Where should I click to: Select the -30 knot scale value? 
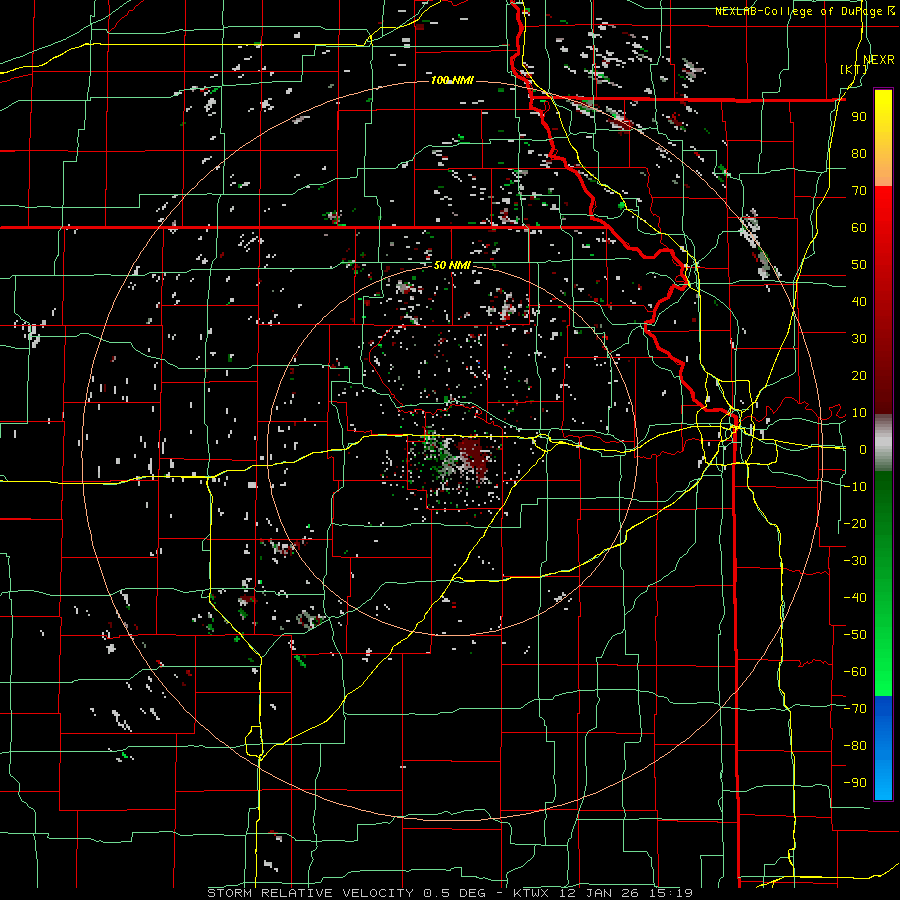click(855, 561)
